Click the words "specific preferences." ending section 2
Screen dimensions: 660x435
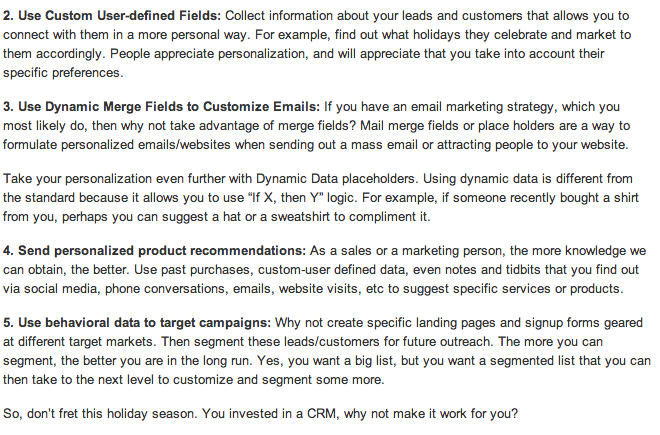tap(63, 73)
